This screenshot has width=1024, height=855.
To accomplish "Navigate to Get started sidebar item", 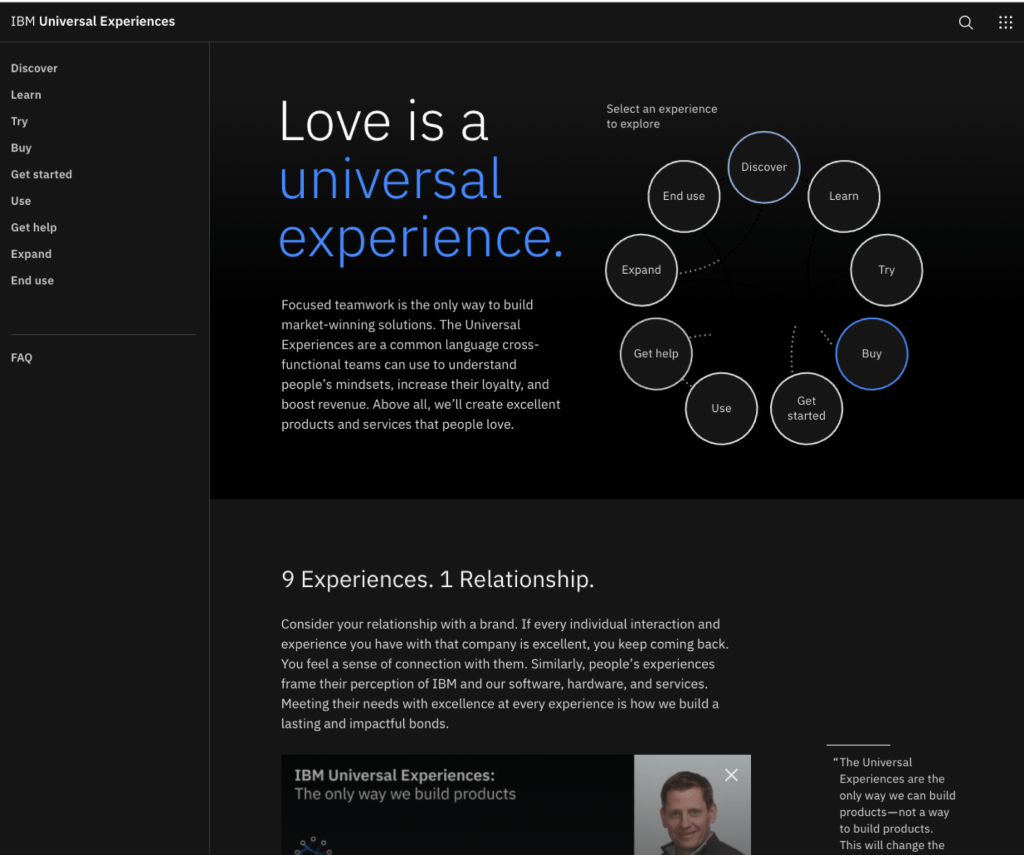I will click(41, 174).
